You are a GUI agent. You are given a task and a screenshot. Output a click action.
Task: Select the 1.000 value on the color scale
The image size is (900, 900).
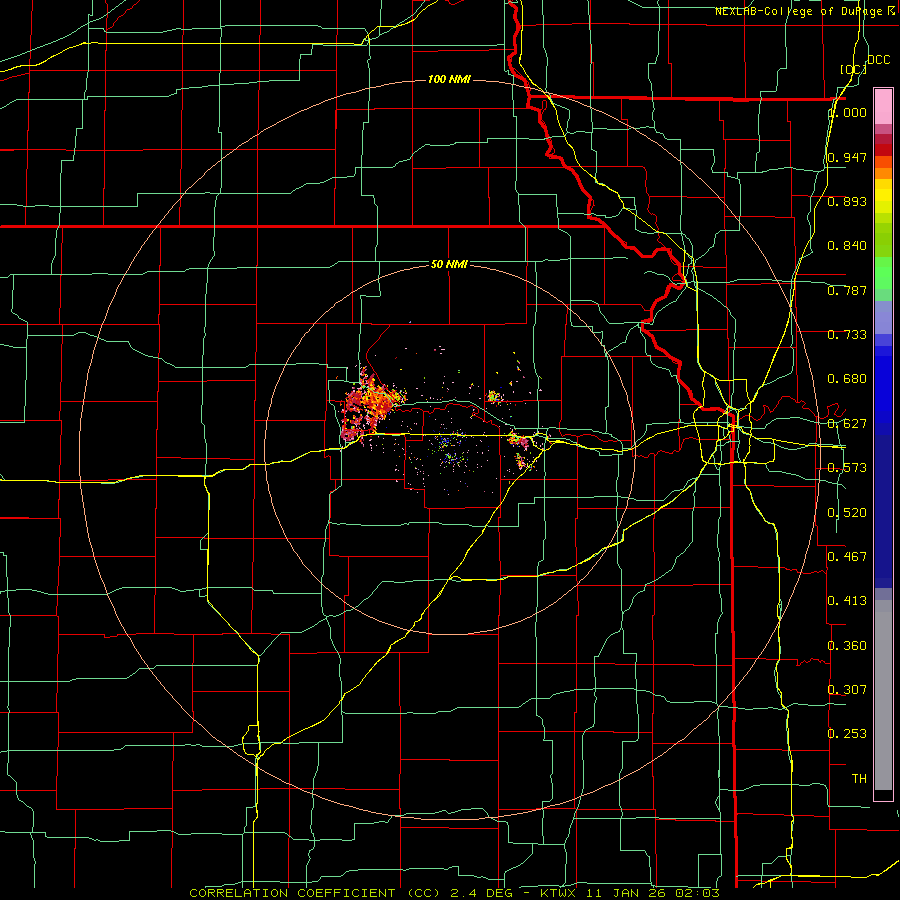[x=848, y=112]
